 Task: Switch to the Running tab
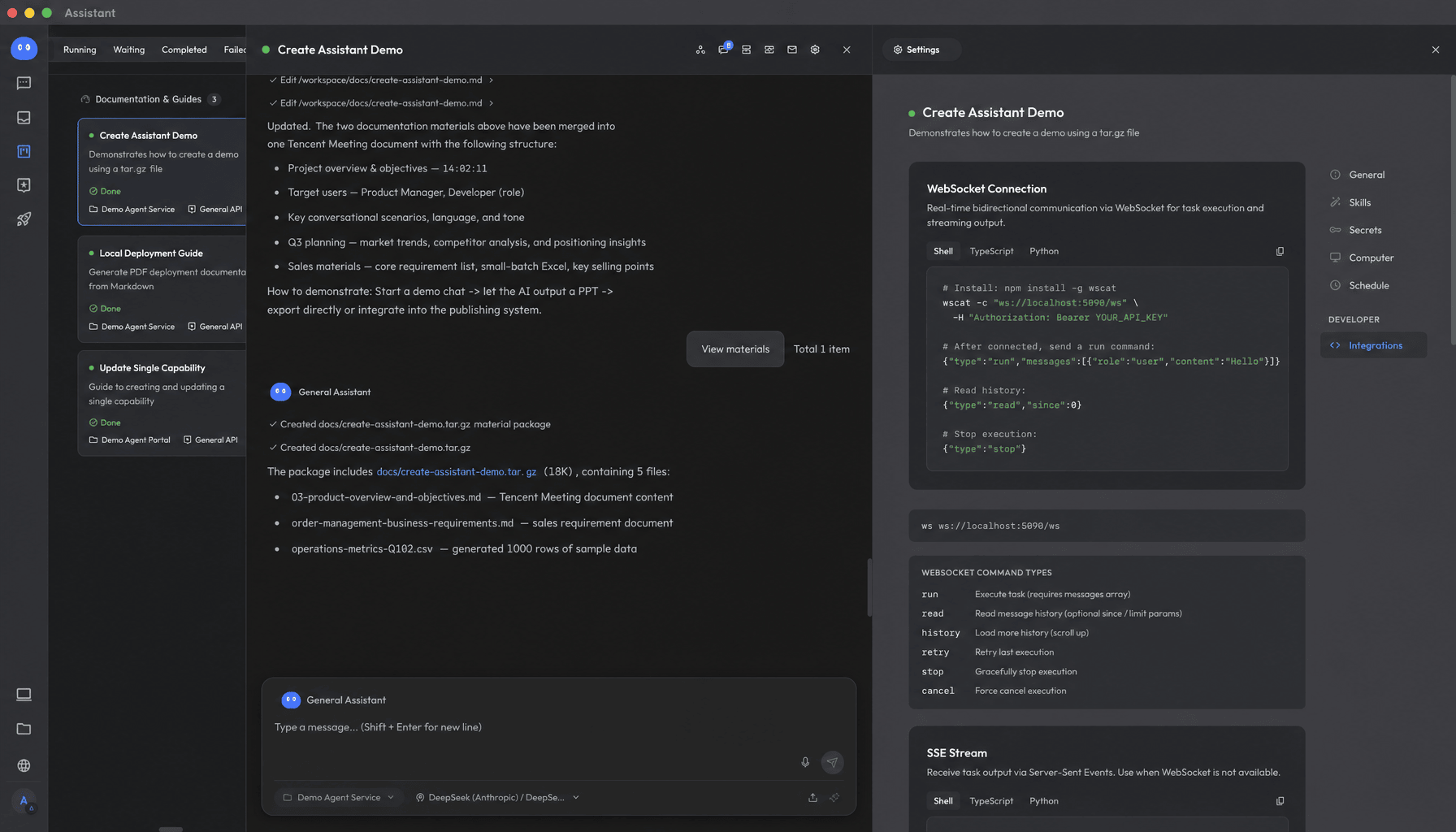click(x=80, y=50)
